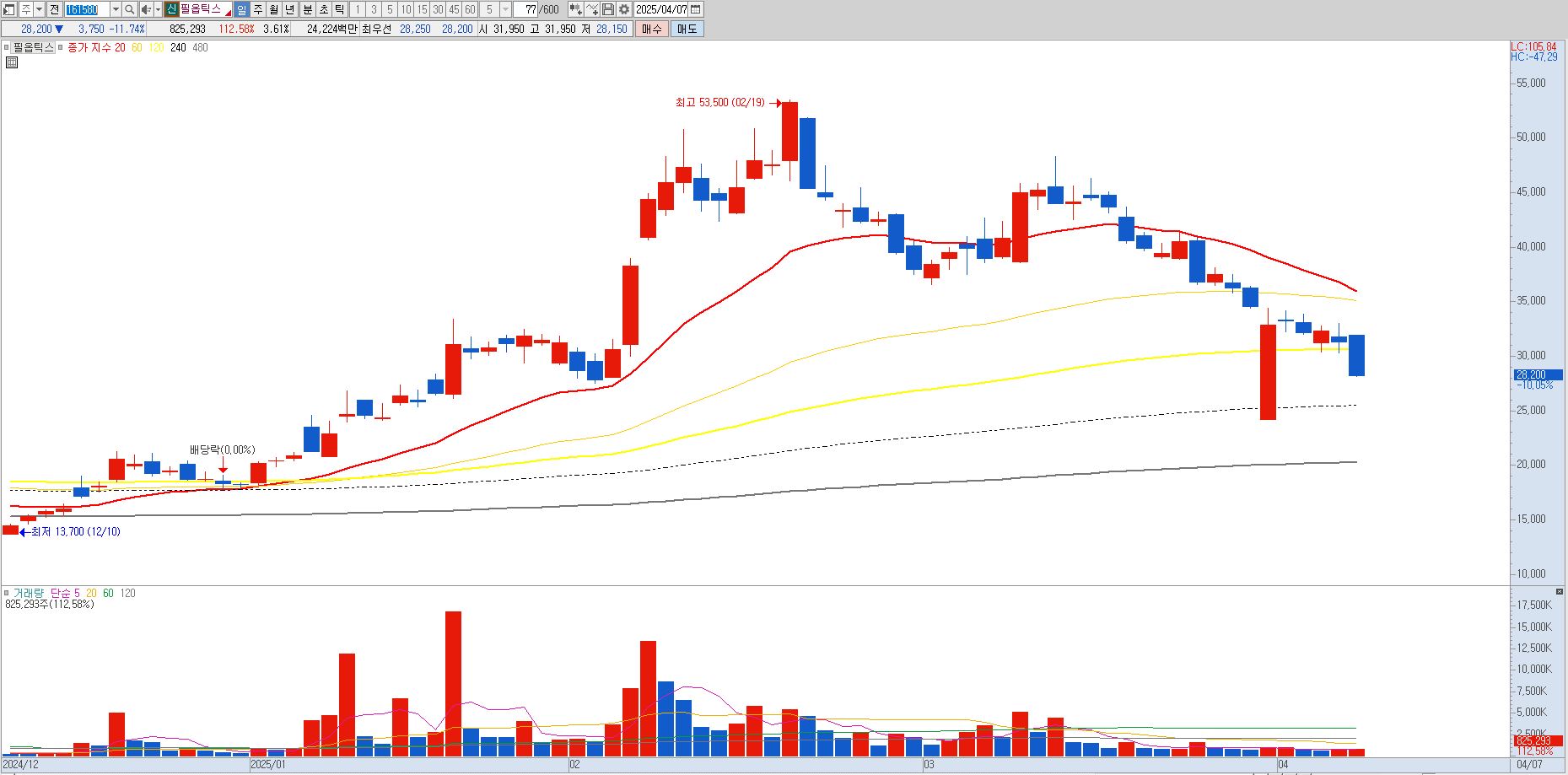Click the 매도 sell button

tap(687, 29)
